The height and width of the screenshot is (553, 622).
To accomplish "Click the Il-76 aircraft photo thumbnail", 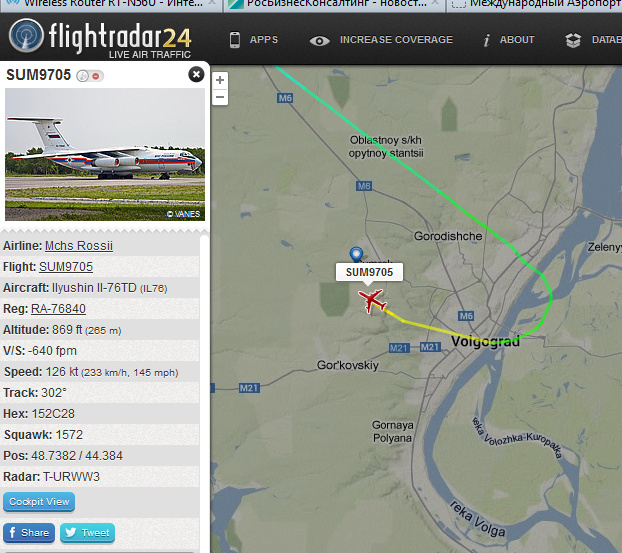I will click(105, 154).
